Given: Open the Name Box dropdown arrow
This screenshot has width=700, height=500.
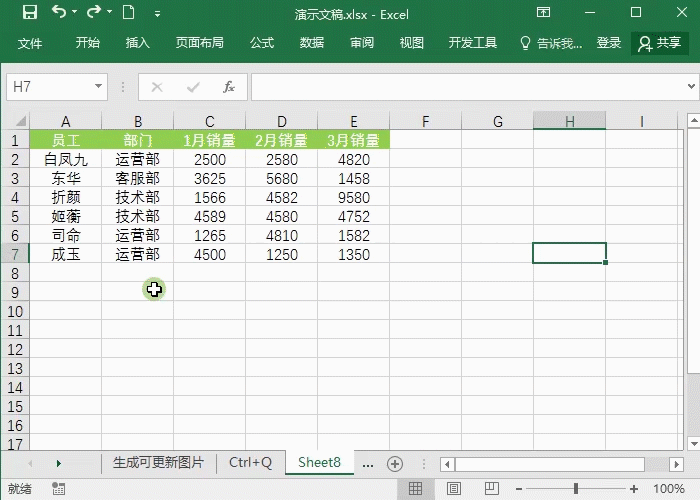Looking at the screenshot, I should pyautogui.click(x=98, y=87).
